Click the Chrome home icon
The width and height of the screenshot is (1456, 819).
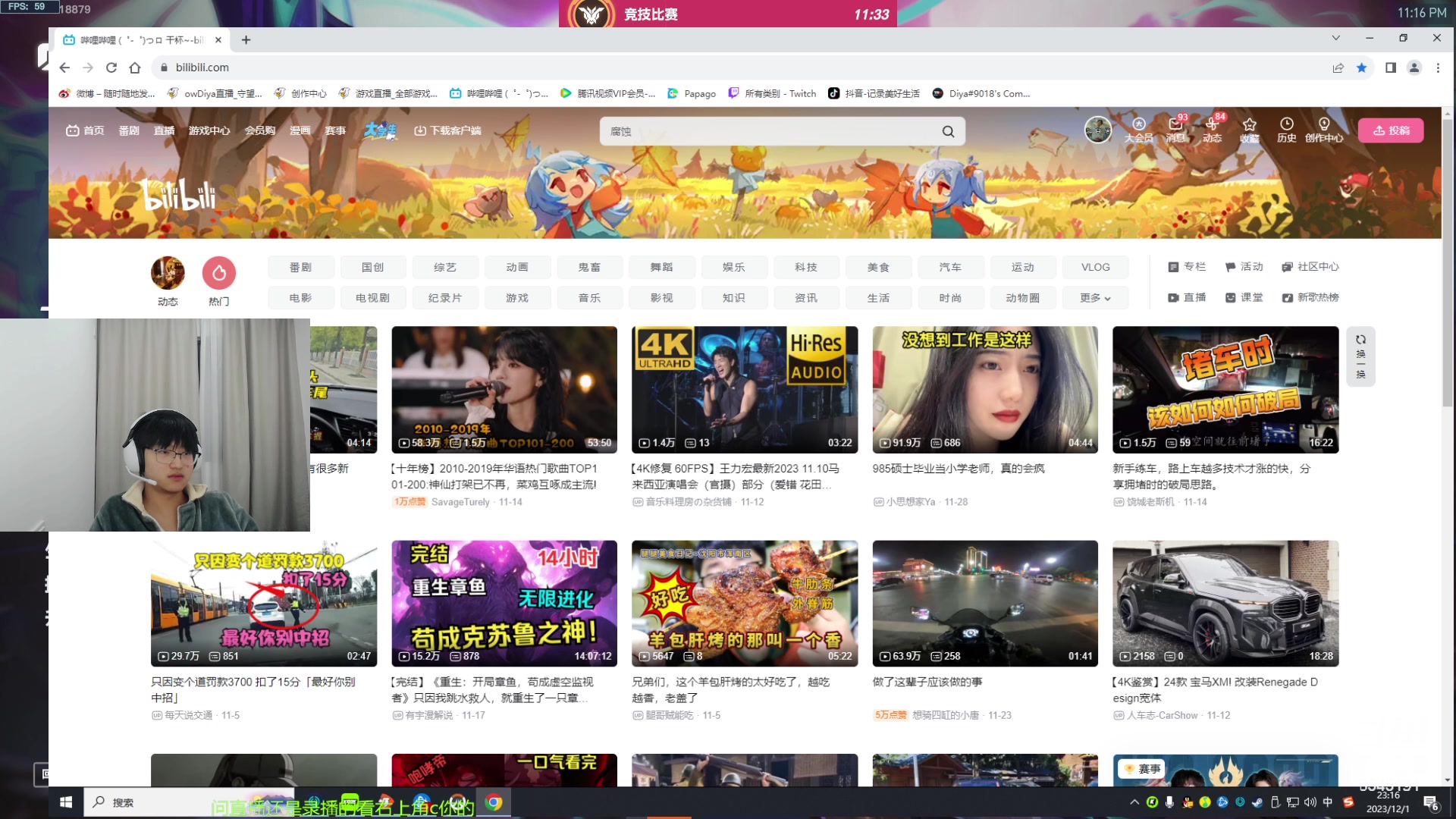(x=135, y=67)
